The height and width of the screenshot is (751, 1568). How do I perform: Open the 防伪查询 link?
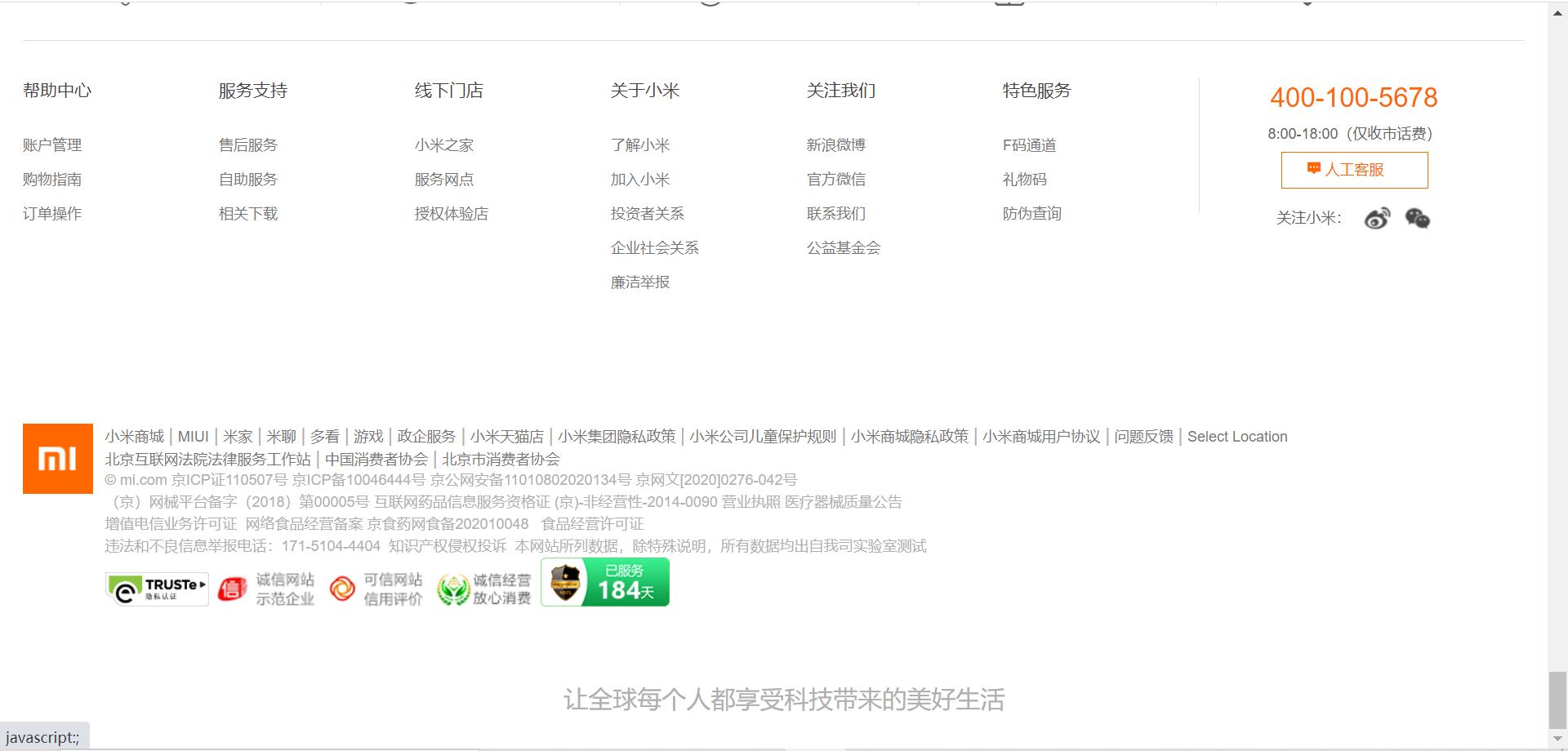tap(1032, 214)
